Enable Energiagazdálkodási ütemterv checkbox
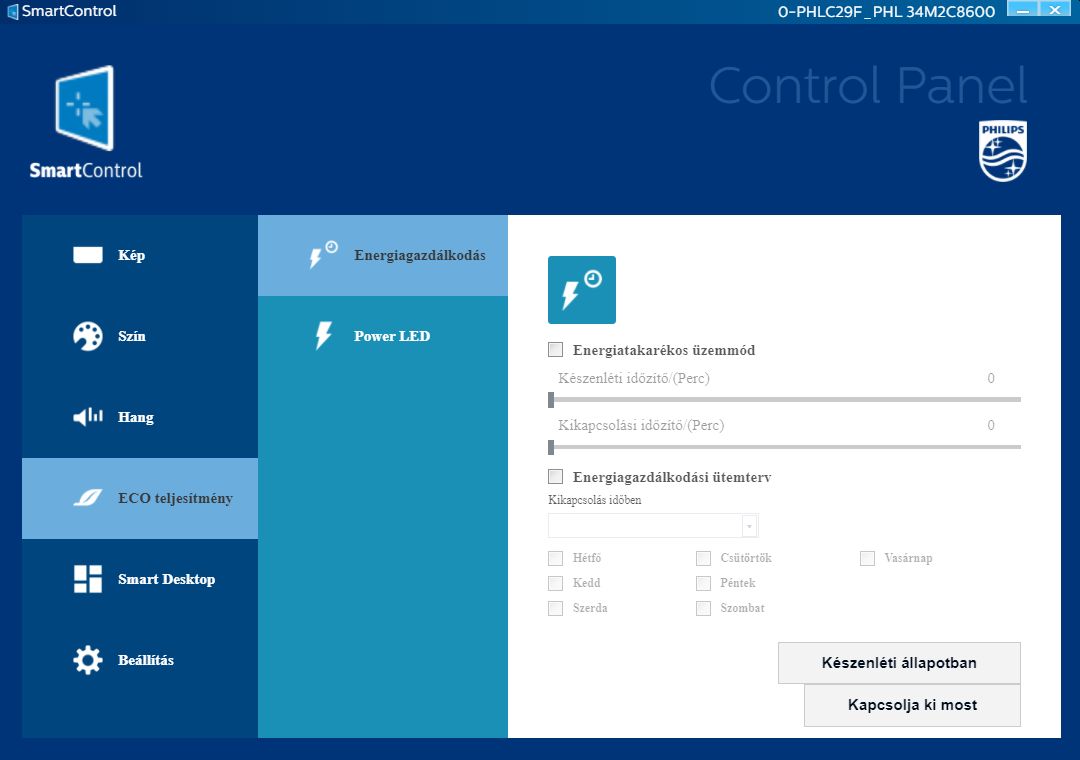Viewport: 1080px width, 760px height. [x=555, y=476]
